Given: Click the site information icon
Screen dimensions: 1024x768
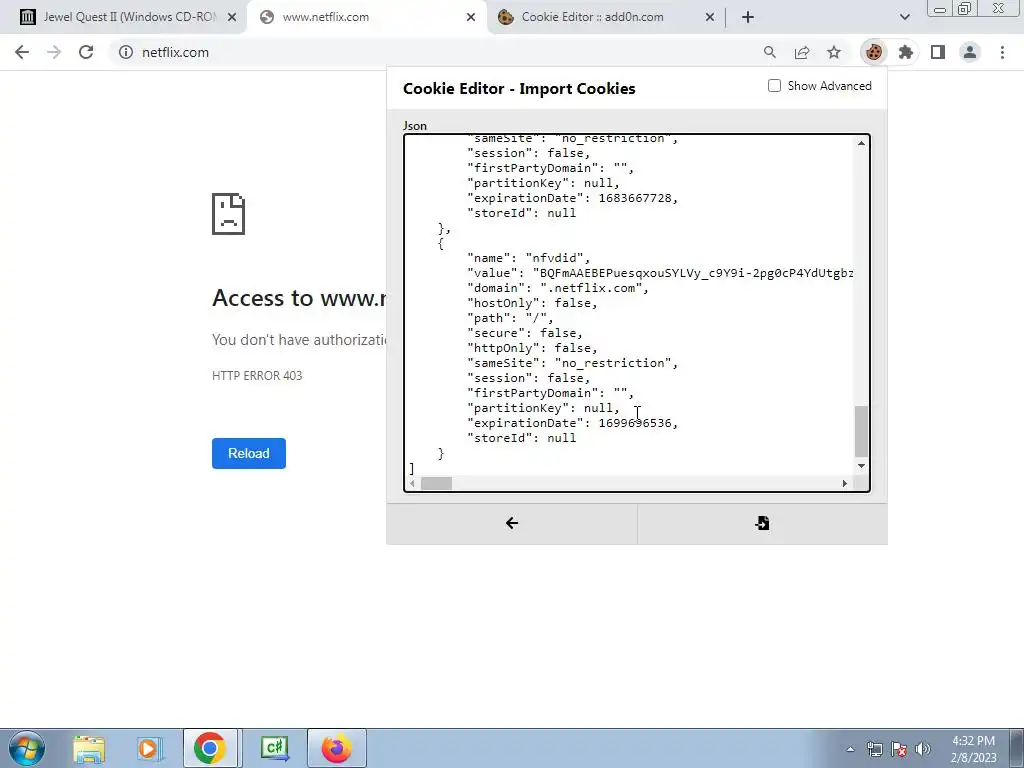Looking at the screenshot, I should pos(126,52).
